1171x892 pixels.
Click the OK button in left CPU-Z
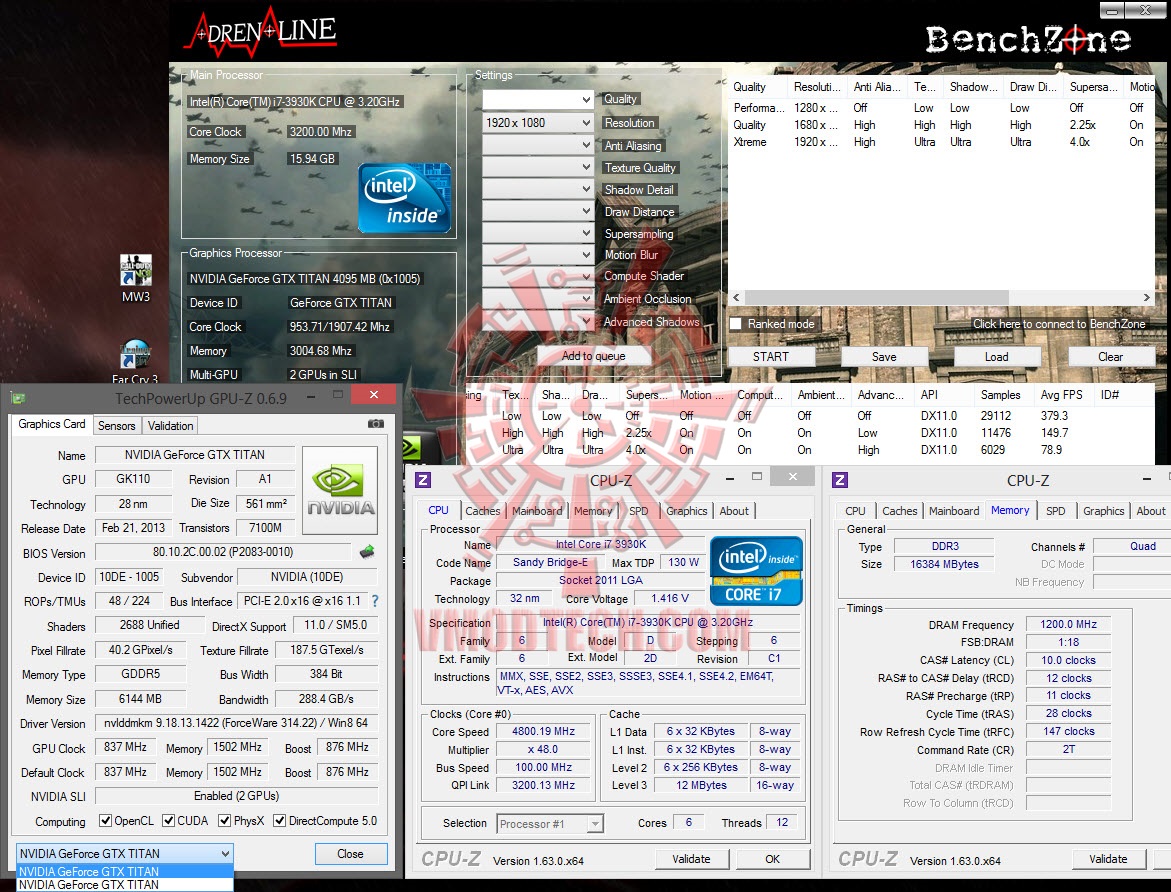[773, 859]
